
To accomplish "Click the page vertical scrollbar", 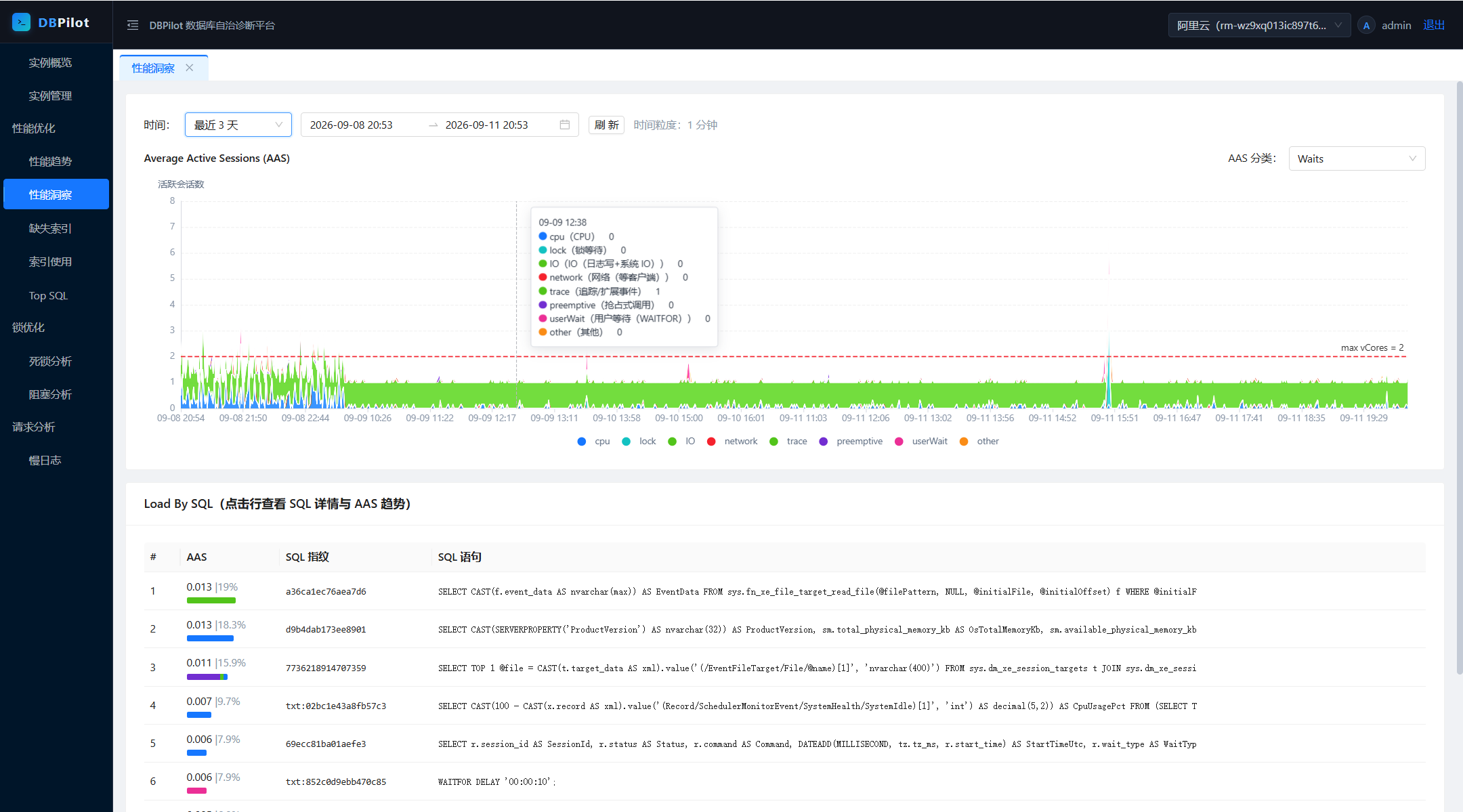I will tap(1459, 377).
